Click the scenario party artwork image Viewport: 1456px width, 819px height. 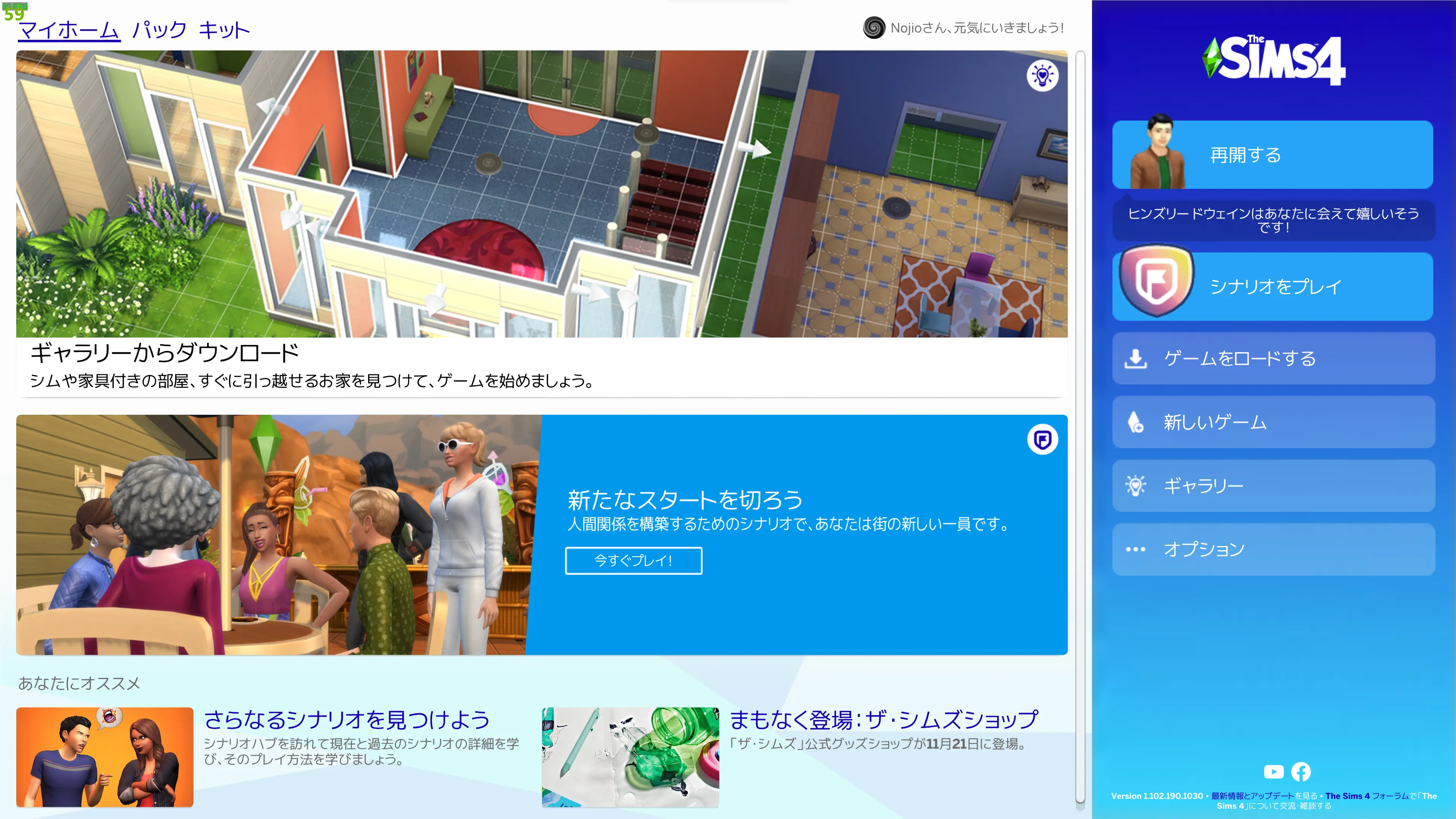click(x=278, y=535)
